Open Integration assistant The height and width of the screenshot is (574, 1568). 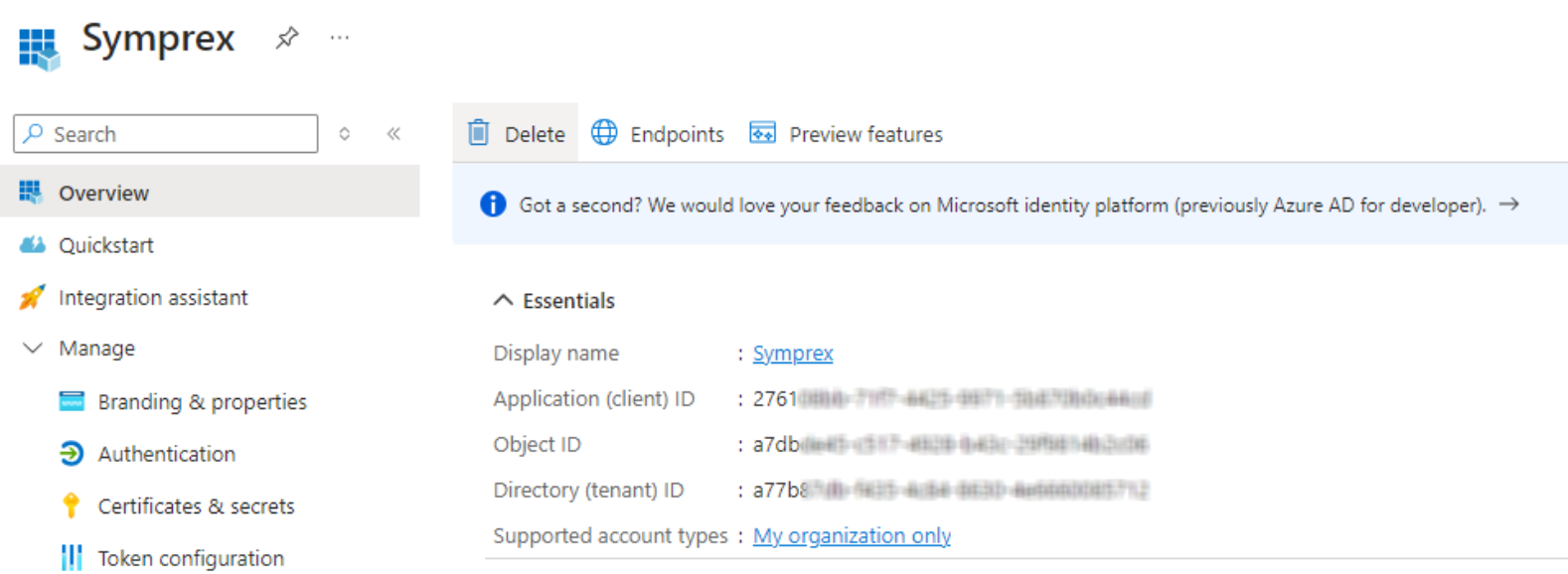coord(153,298)
